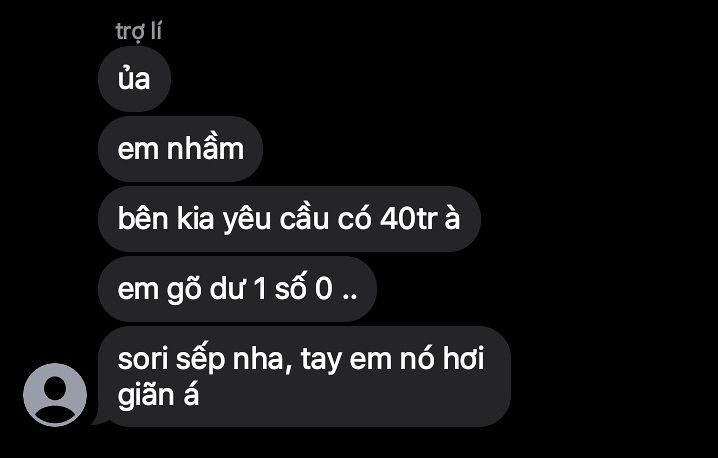Click the words "tay em" in last message

pos(346,360)
